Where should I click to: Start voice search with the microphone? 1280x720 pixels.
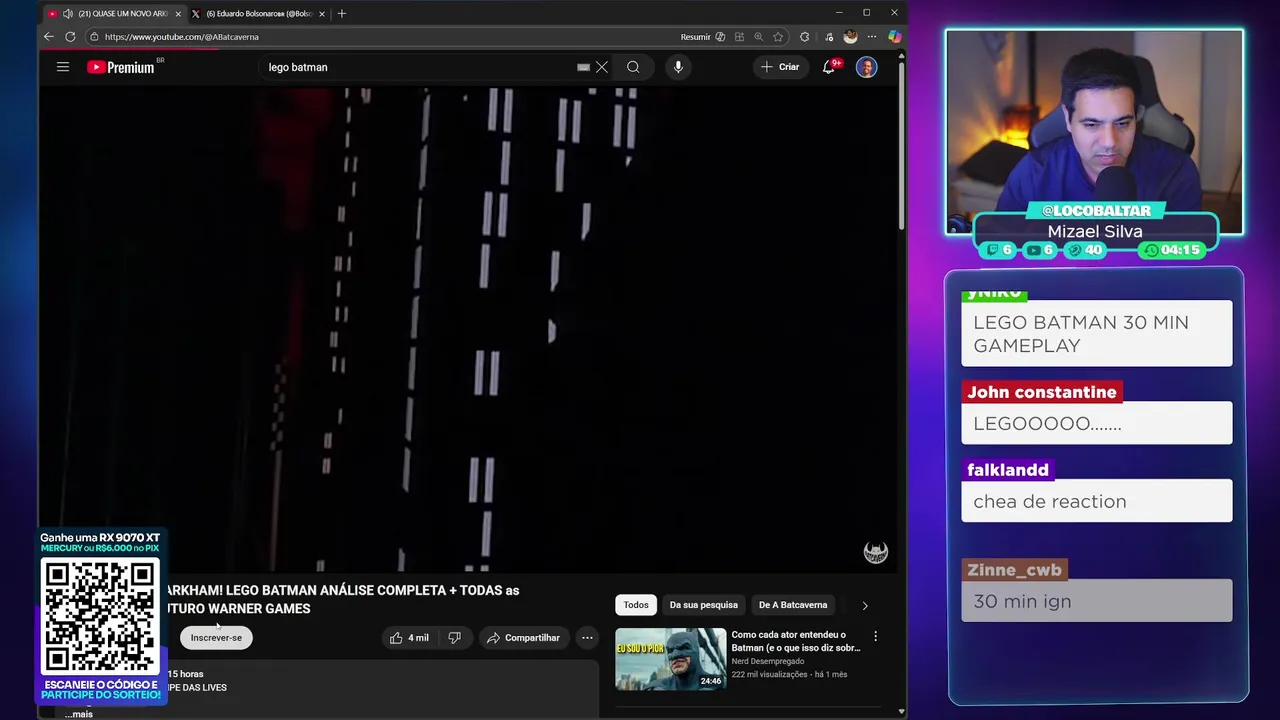click(678, 67)
